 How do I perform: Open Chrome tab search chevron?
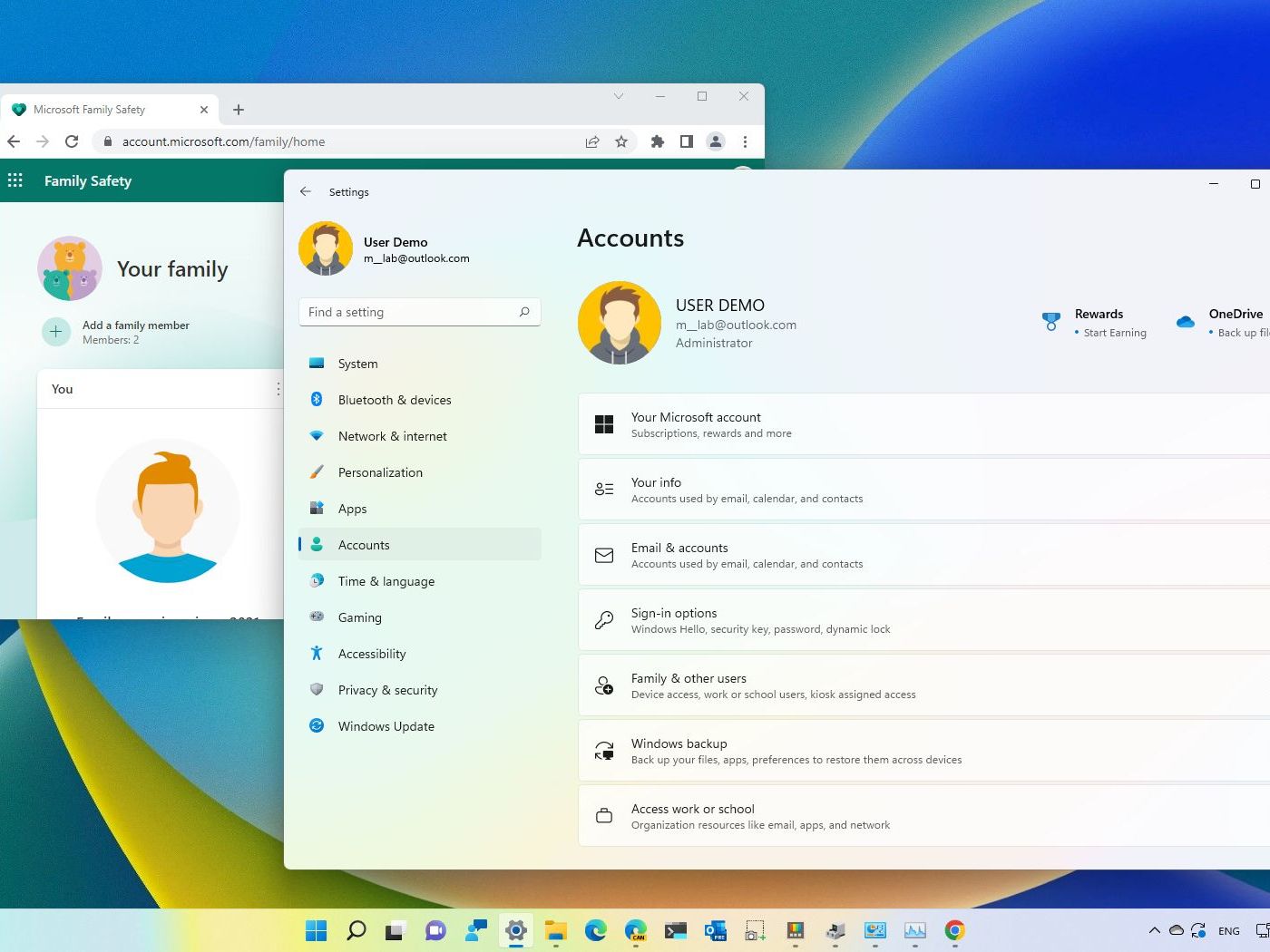click(x=619, y=96)
